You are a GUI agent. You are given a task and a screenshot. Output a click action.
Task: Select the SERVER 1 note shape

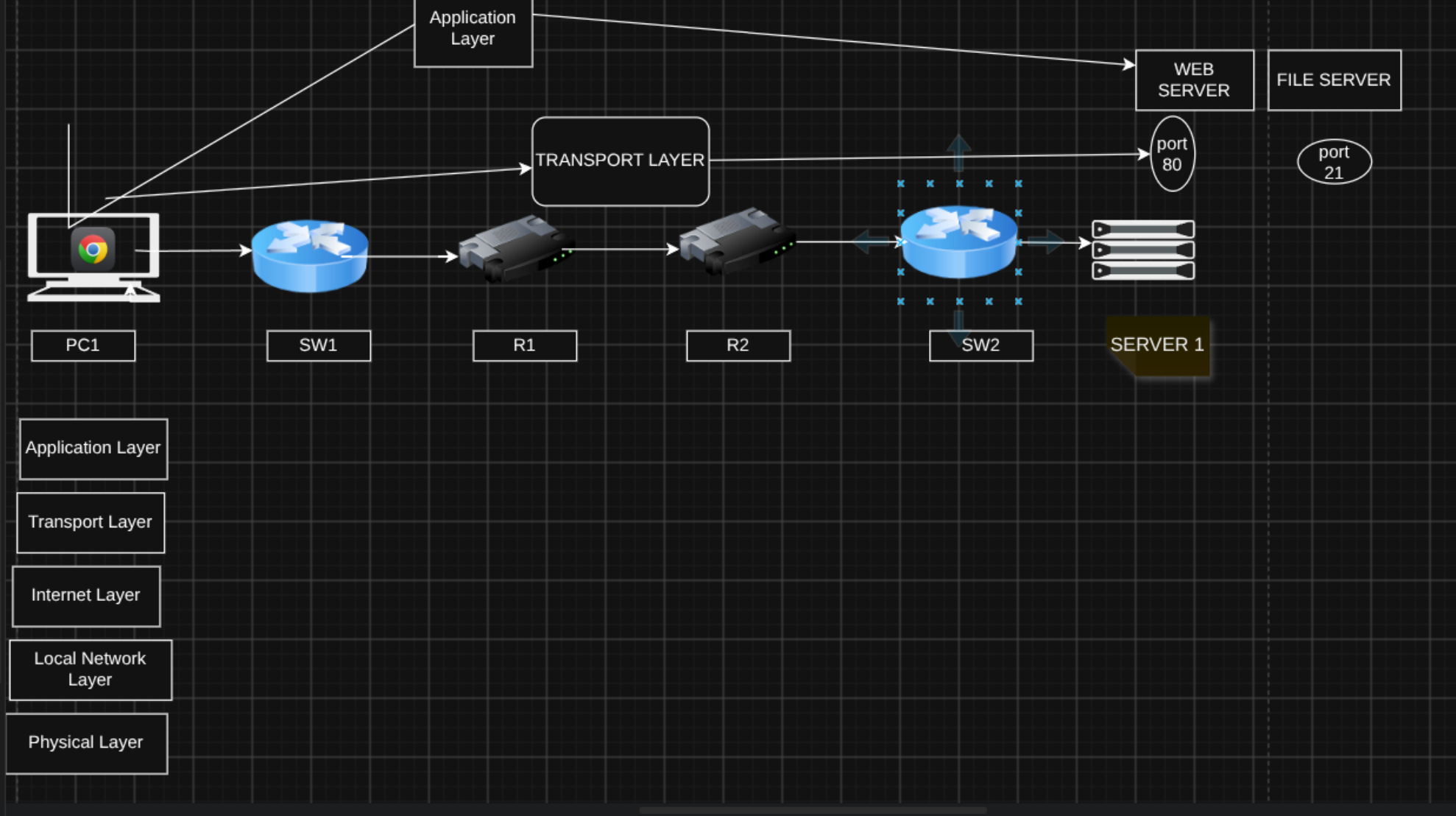(1158, 345)
